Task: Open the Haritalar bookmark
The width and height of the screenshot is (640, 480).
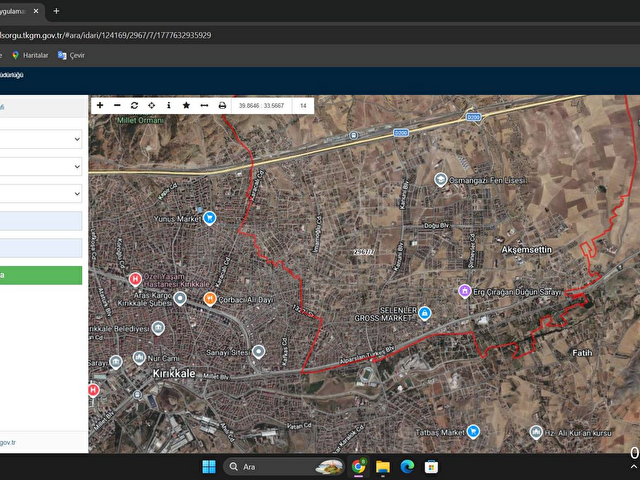Action: (x=30, y=55)
